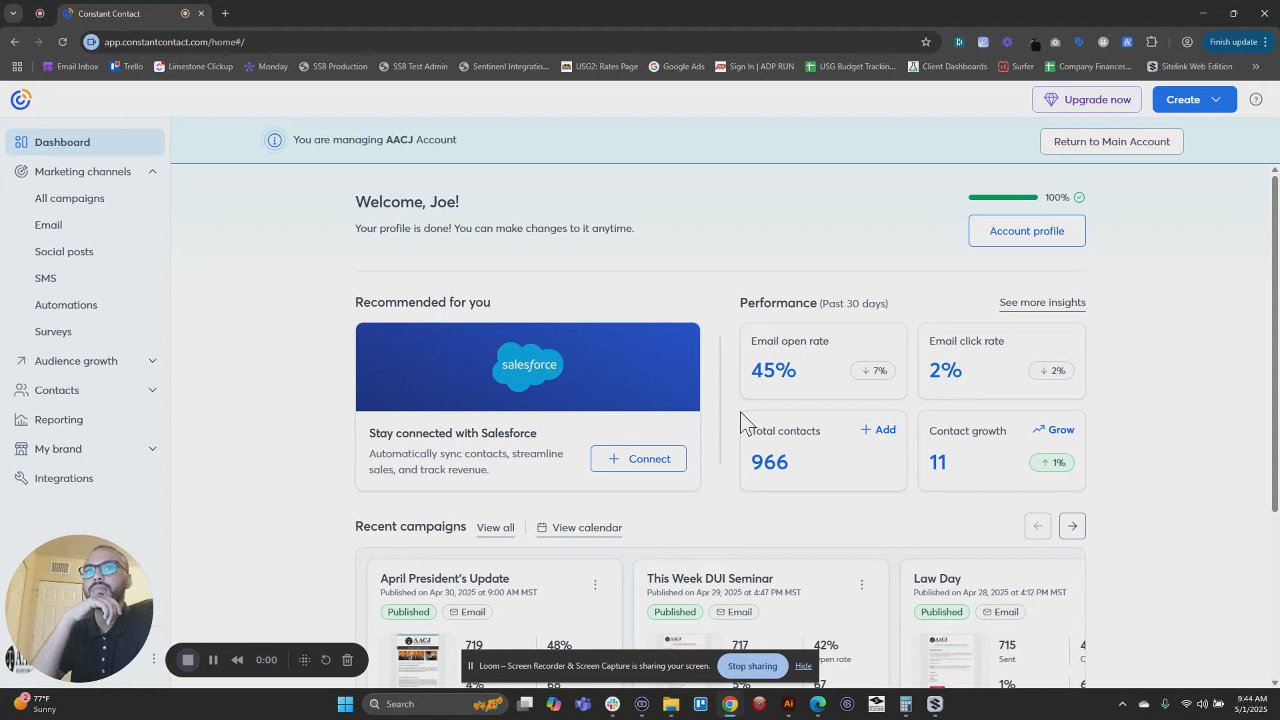The width and height of the screenshot is (1280, 720).
Task: Reload the page in the browser
Action: (x=62, y=42)
